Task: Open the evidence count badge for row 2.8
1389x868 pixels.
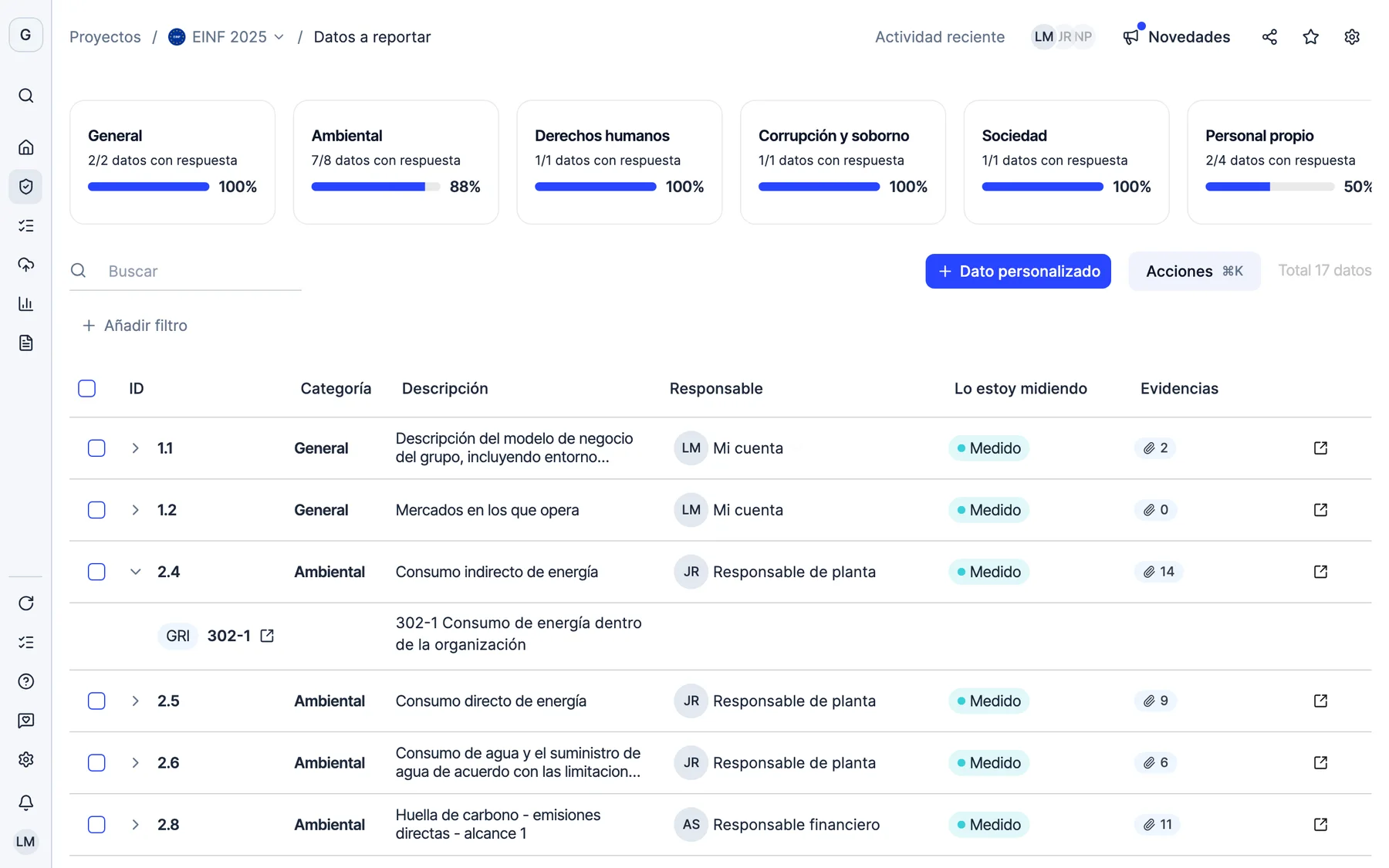Action: pyautogui.click(x=1157, y=825)
